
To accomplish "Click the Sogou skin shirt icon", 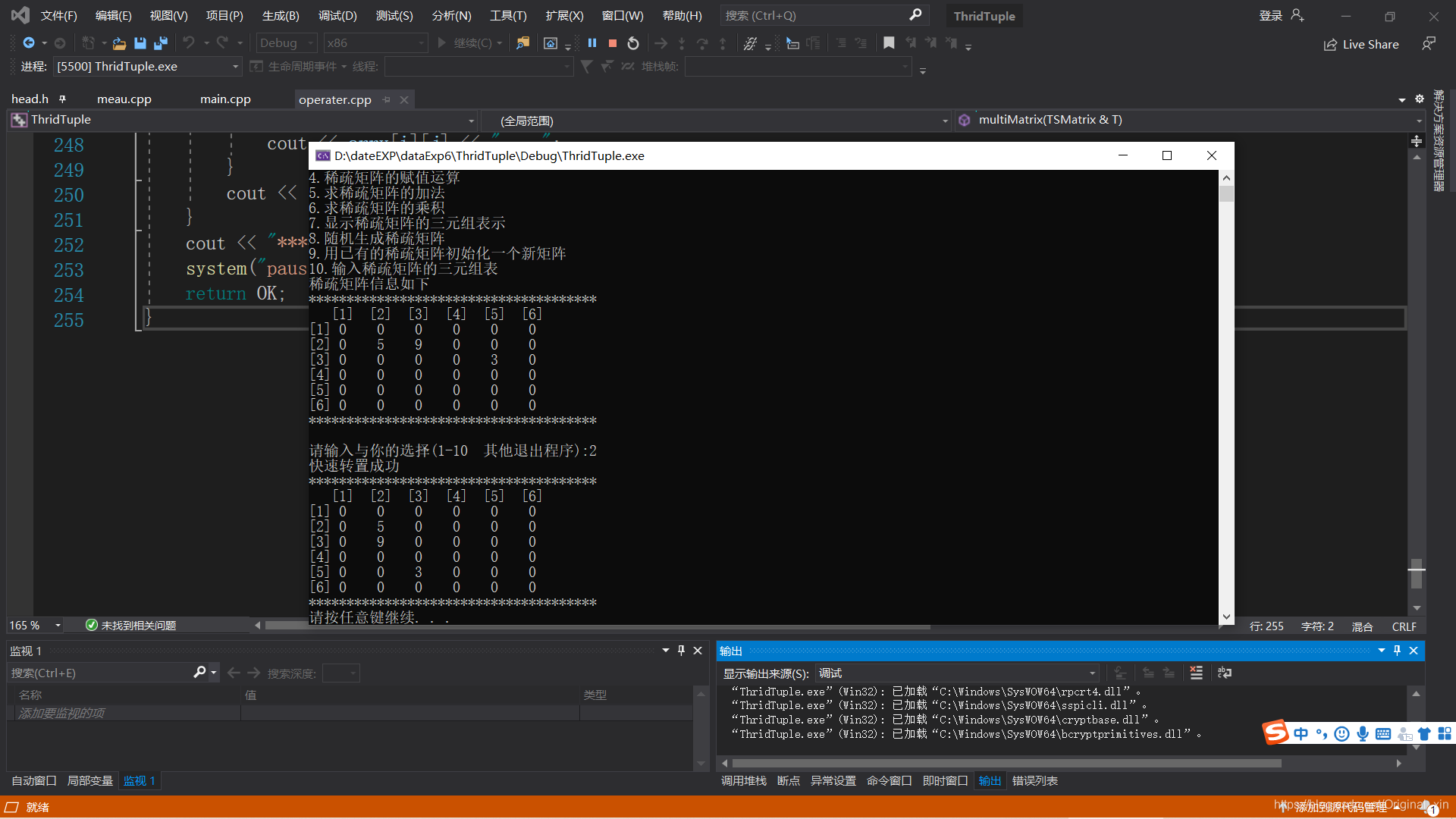I will (1424, 733).
